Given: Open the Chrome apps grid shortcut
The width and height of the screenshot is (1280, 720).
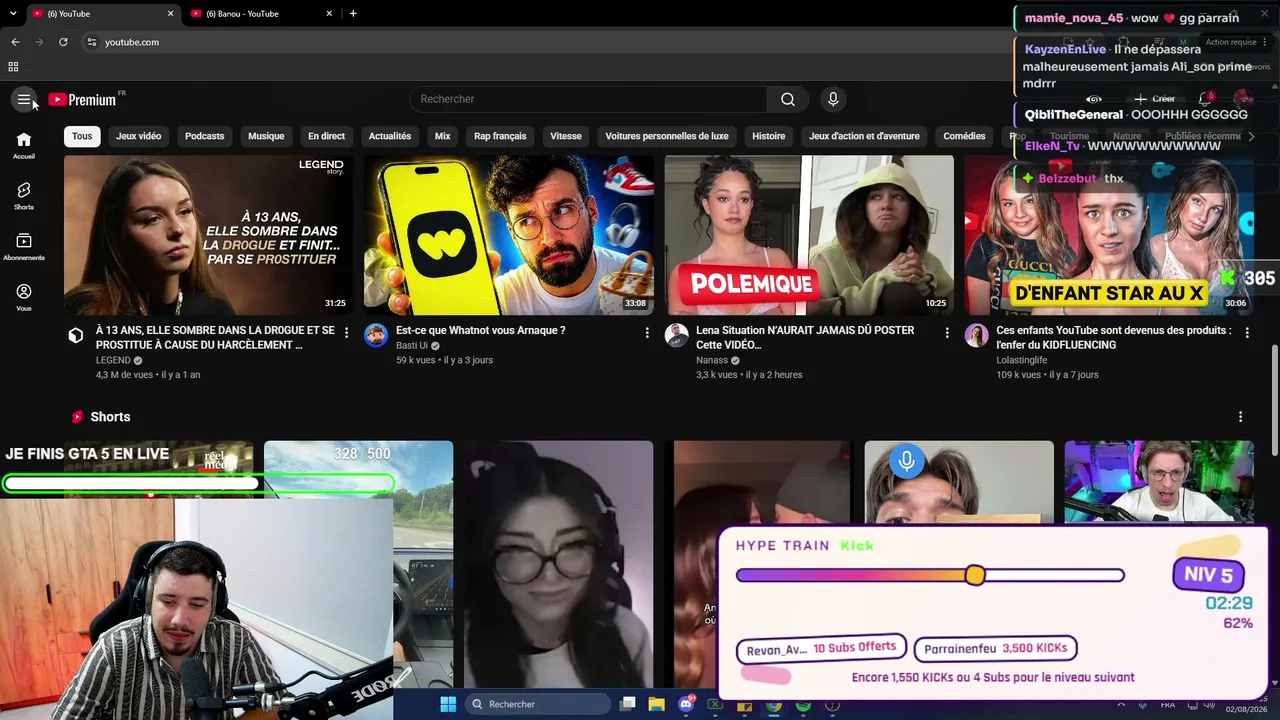Looking at the screenshot, I should point(13,67).
